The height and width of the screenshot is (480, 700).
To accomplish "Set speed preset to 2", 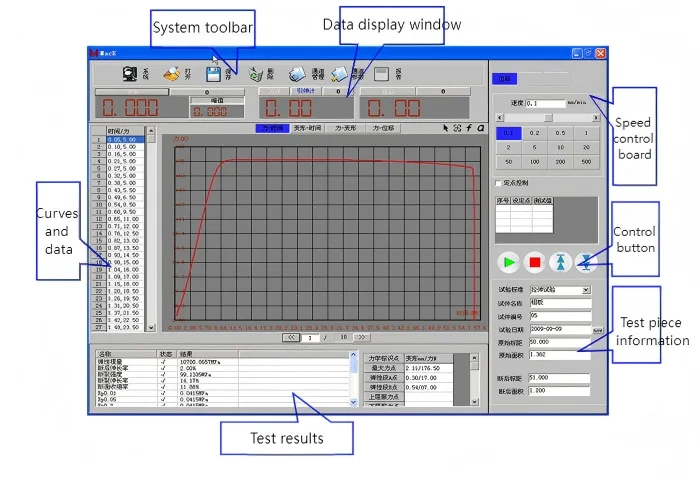I will click(x=508, y=147).
